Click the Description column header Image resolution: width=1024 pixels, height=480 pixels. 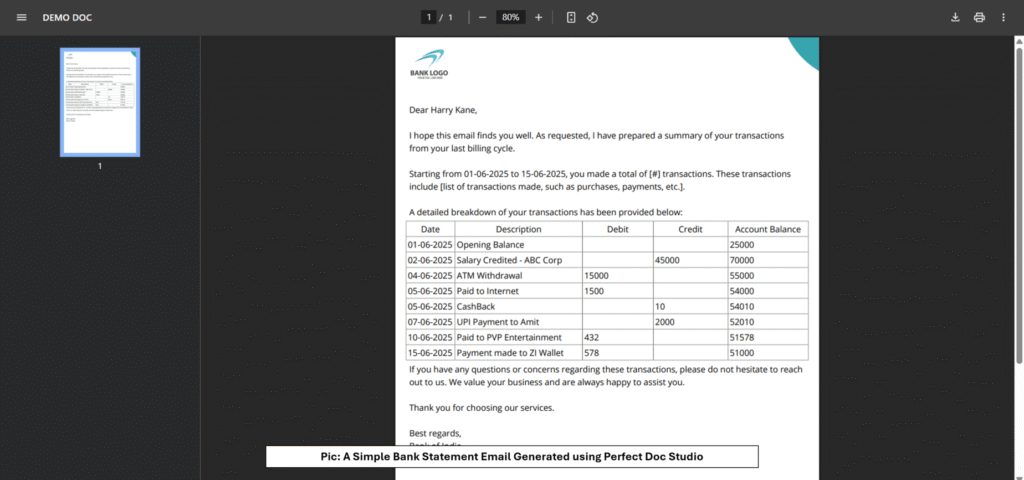click(518, 229)
